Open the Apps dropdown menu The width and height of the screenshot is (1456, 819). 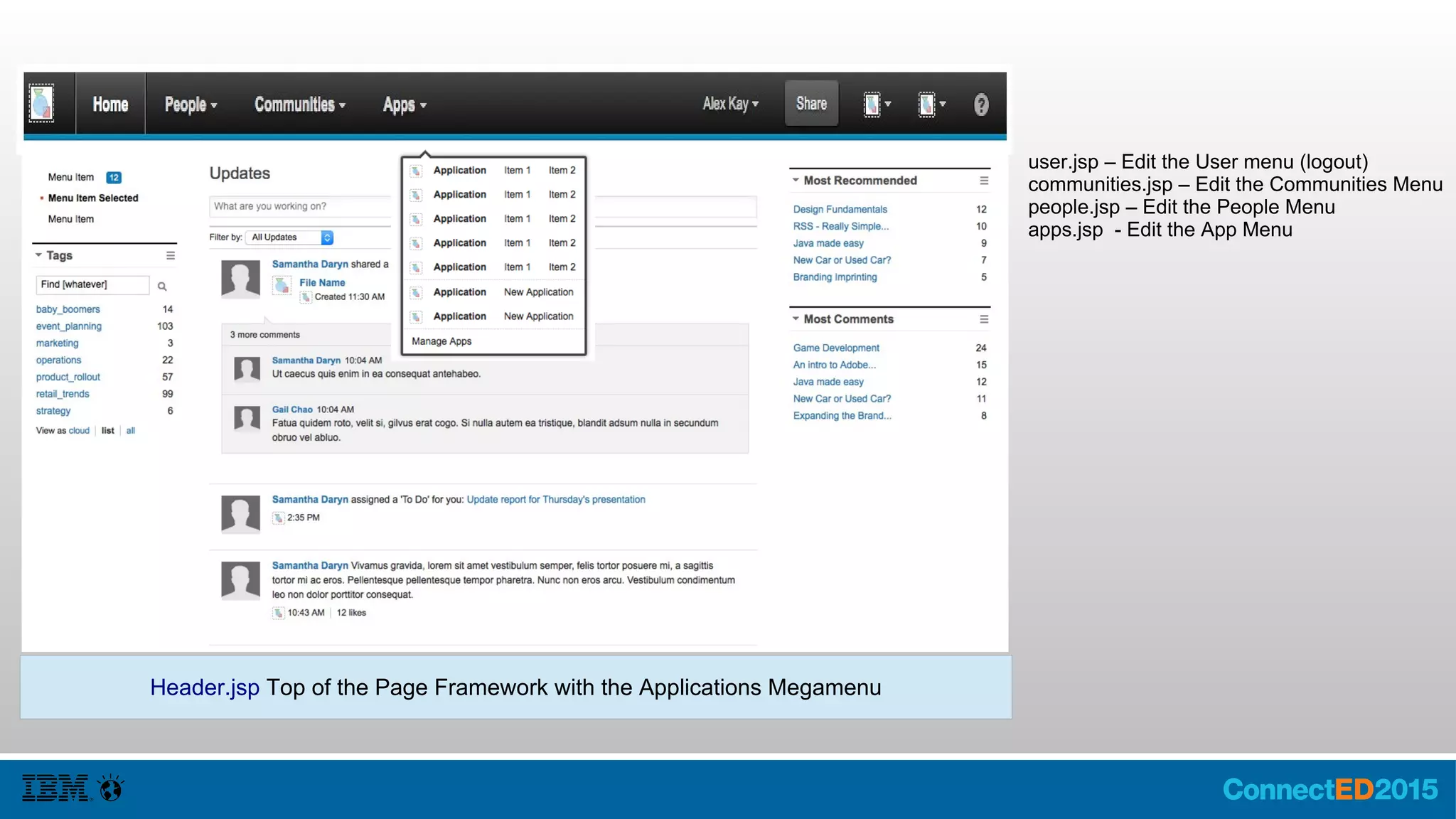click(x=405, y=105)
